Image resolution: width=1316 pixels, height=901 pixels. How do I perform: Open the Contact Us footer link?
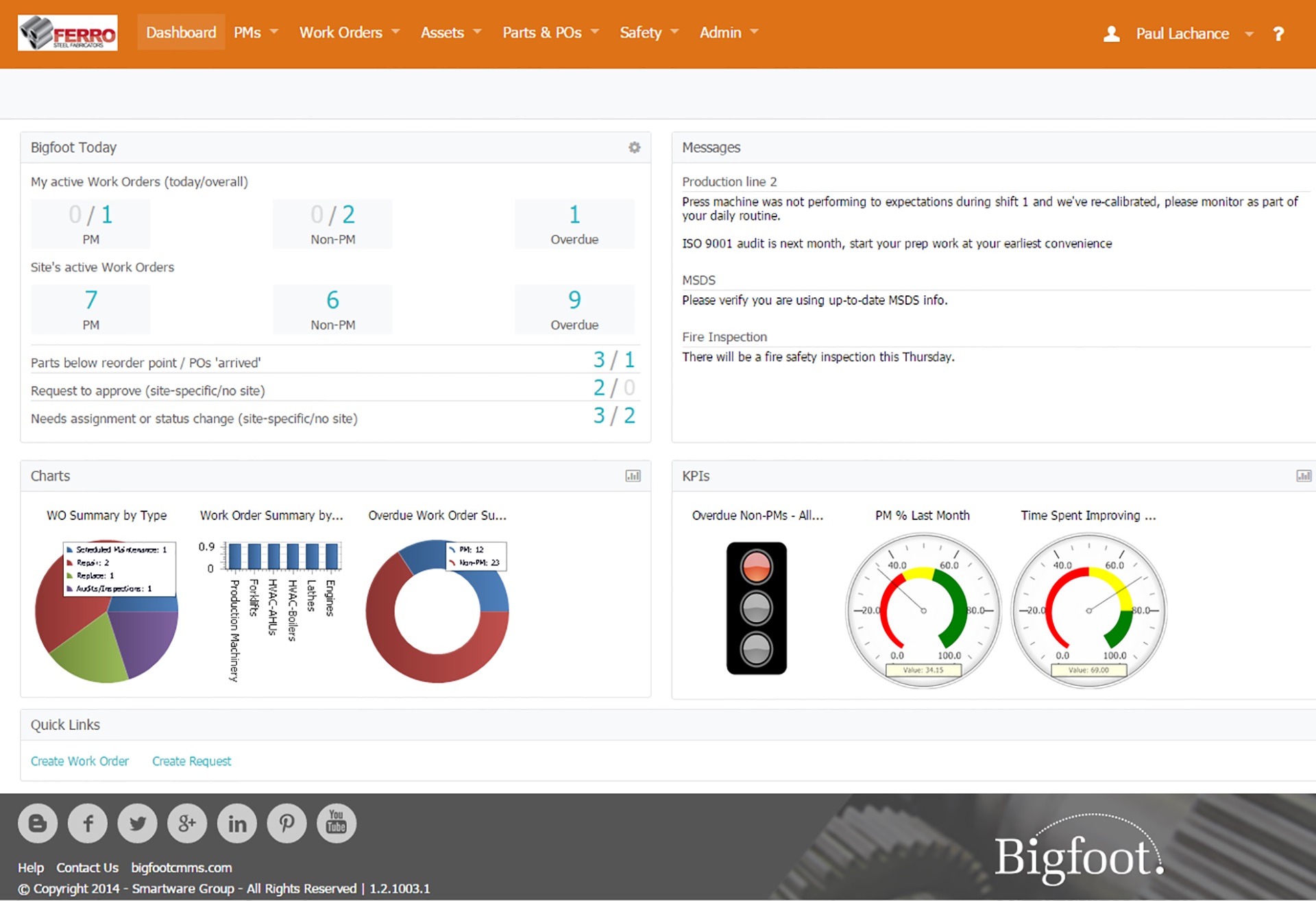point(87,867)
